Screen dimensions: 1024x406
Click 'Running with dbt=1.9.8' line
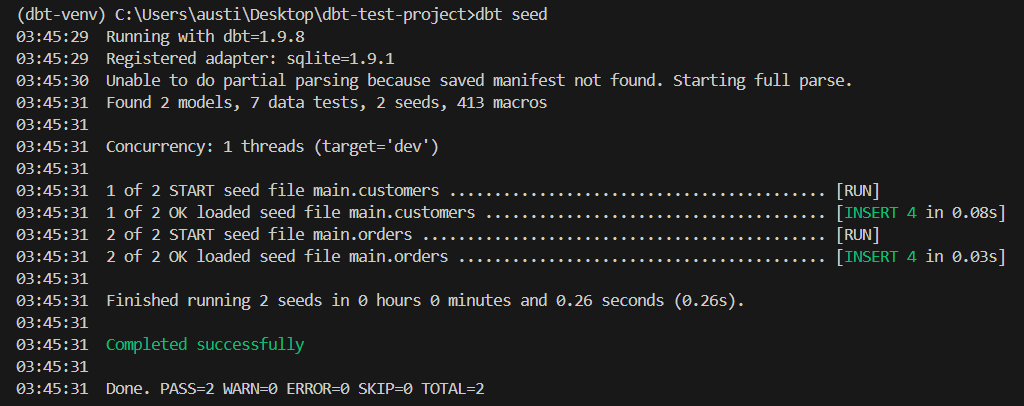205,37
